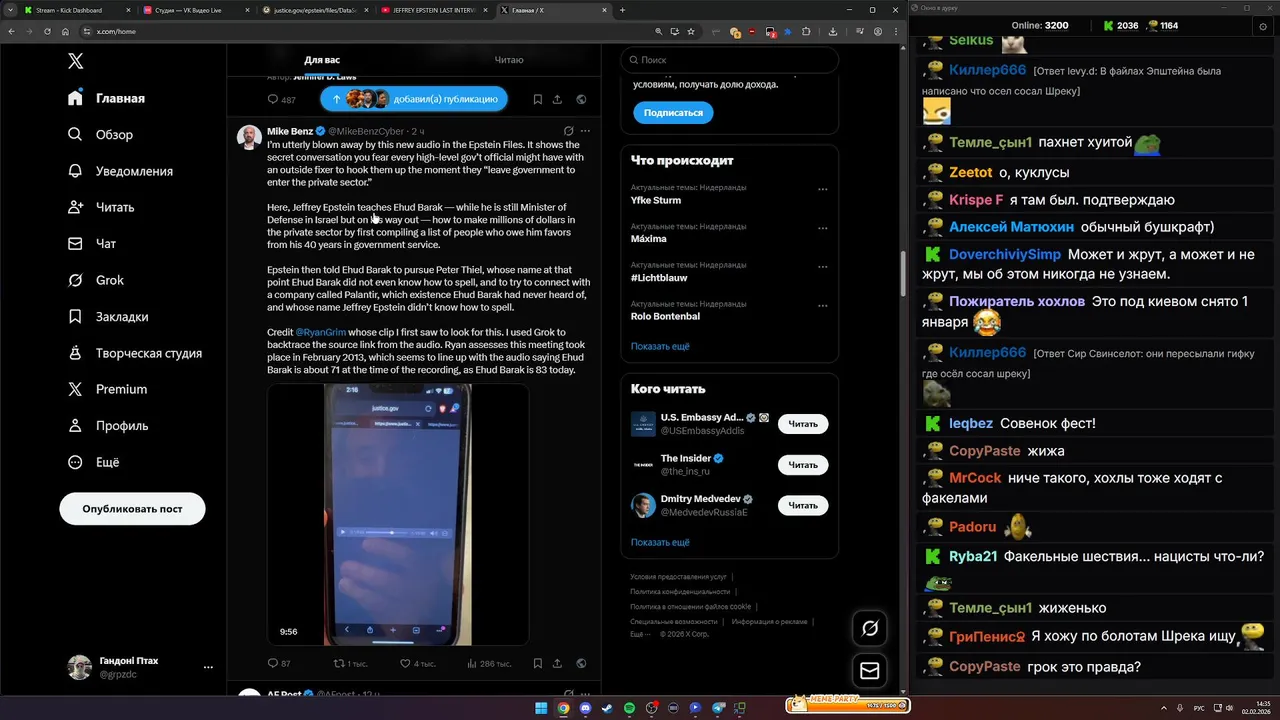
Task: Open options for #Lichtblauw trend
Action: tap(822, 266)
